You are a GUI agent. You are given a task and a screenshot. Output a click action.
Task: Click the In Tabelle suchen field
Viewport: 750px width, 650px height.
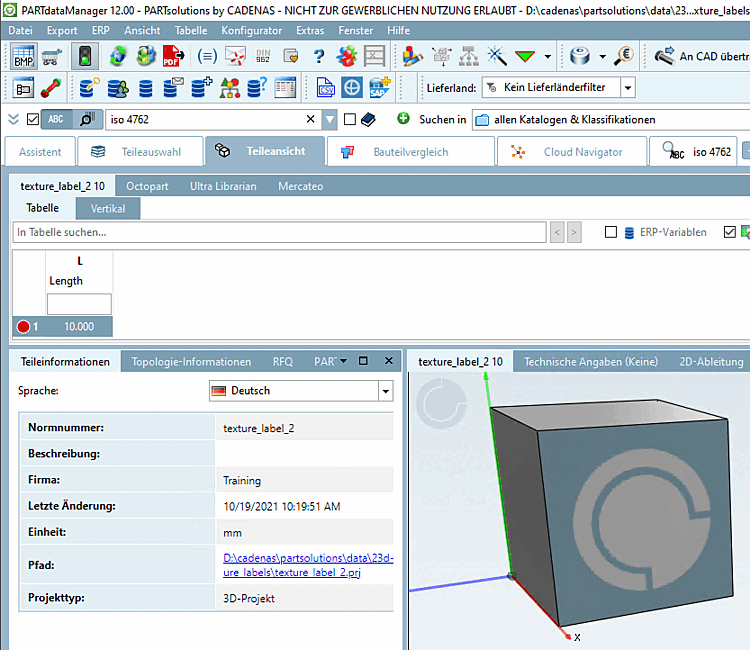(x=280, y=232)
